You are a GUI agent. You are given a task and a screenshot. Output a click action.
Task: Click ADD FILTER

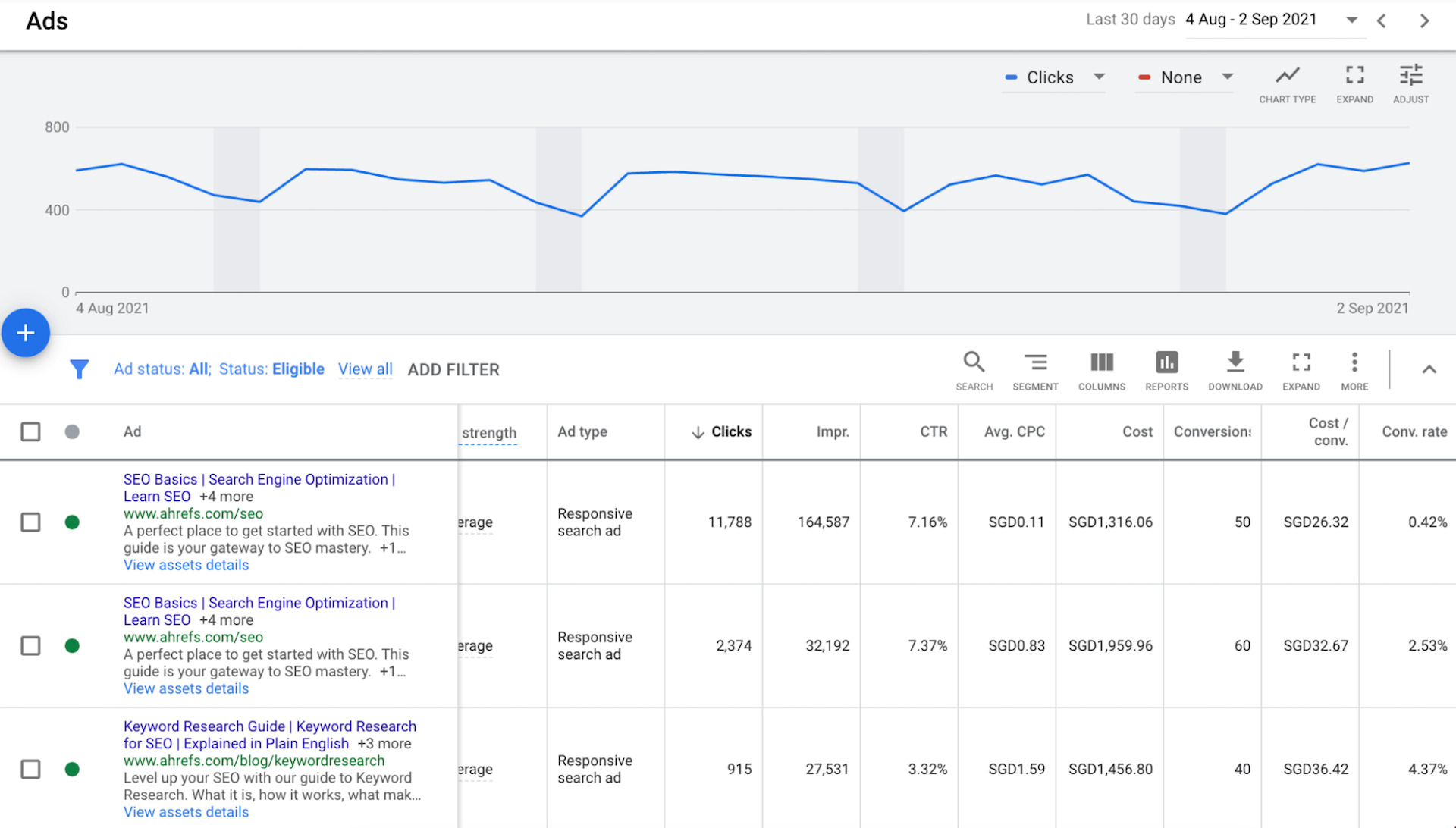[453, 369]
